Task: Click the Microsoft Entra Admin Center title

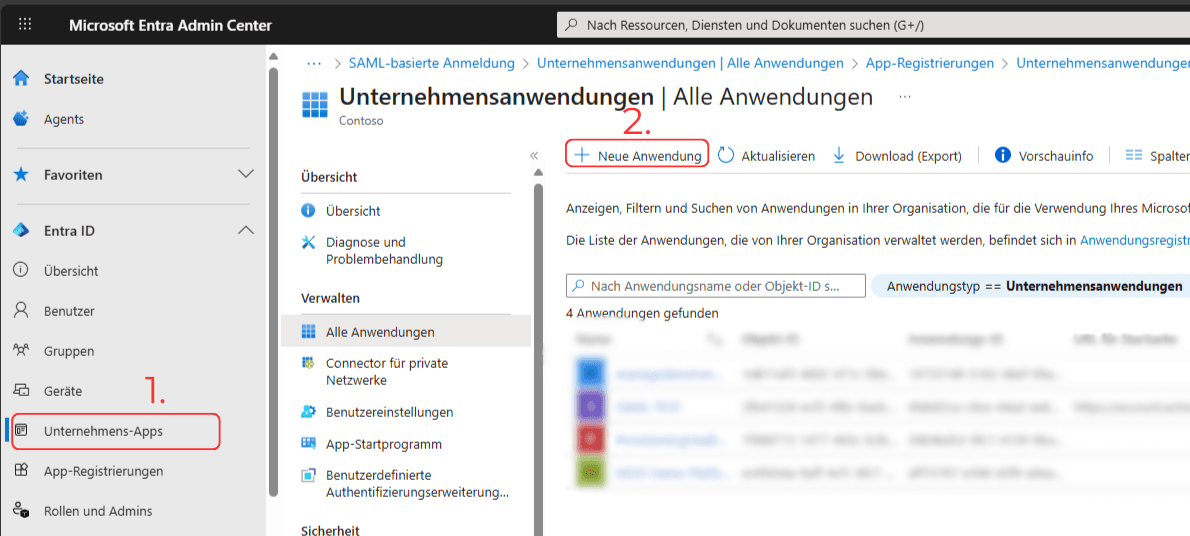Action: [170, 25]
